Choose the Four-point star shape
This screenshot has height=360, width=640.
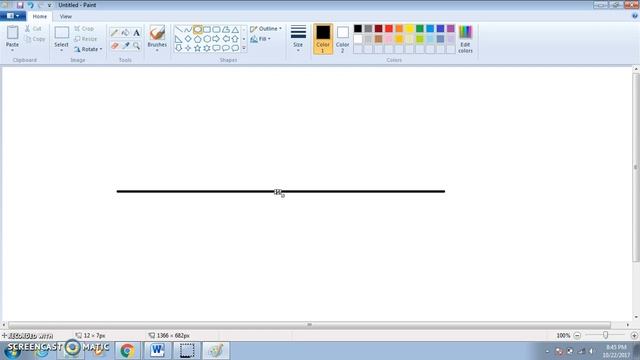(x=188, y=48)
